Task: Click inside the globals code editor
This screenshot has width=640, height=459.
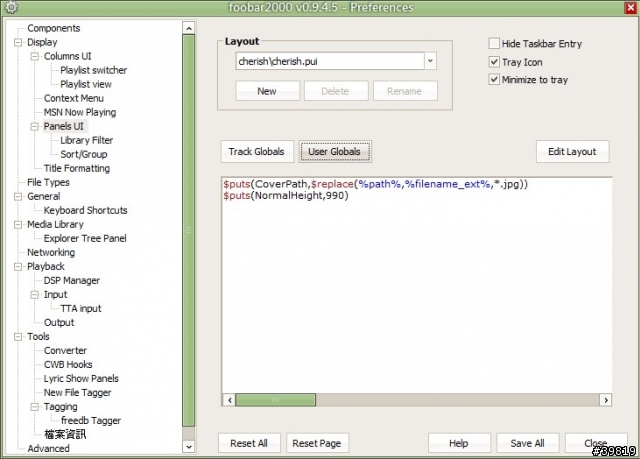Action: (x=416, y=286)
